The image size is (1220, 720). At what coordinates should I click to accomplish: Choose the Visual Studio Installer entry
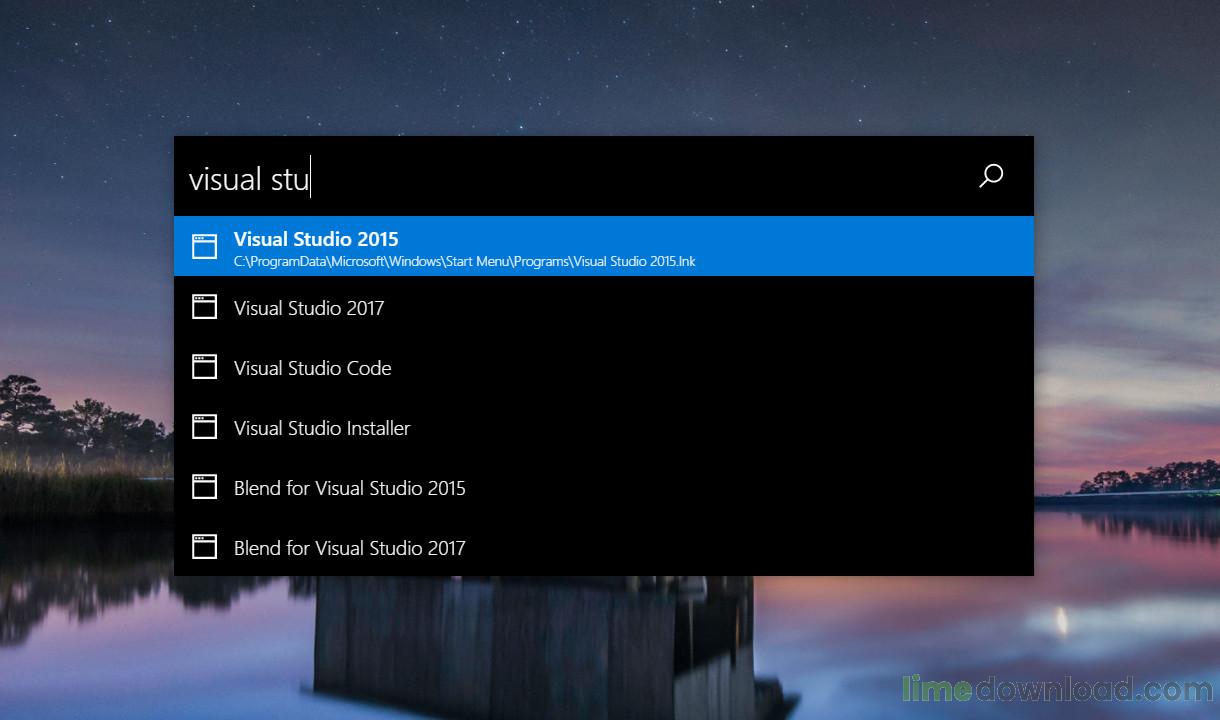click(322, 428)
